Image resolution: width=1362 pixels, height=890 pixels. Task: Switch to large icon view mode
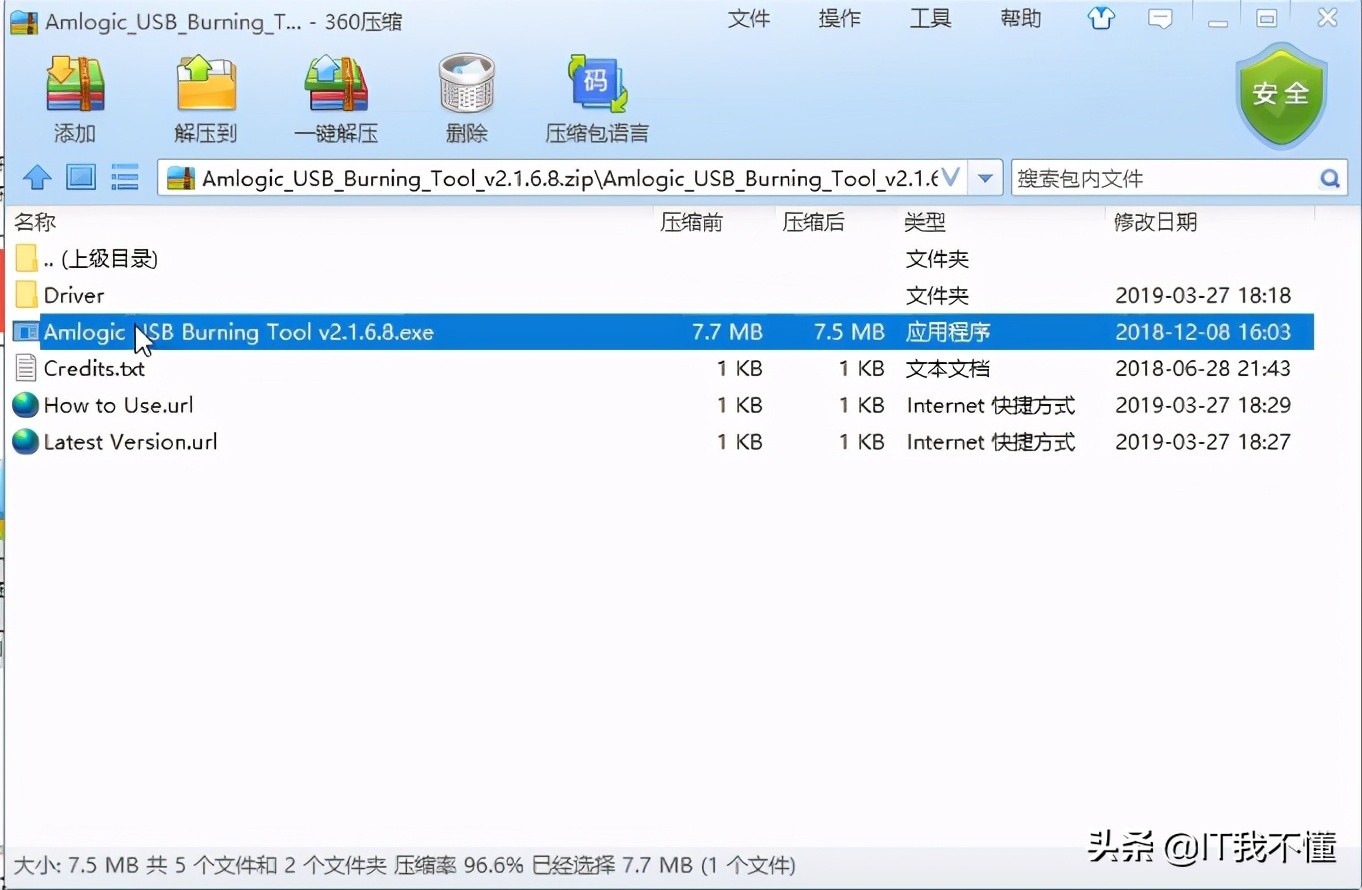click(80, 177)
